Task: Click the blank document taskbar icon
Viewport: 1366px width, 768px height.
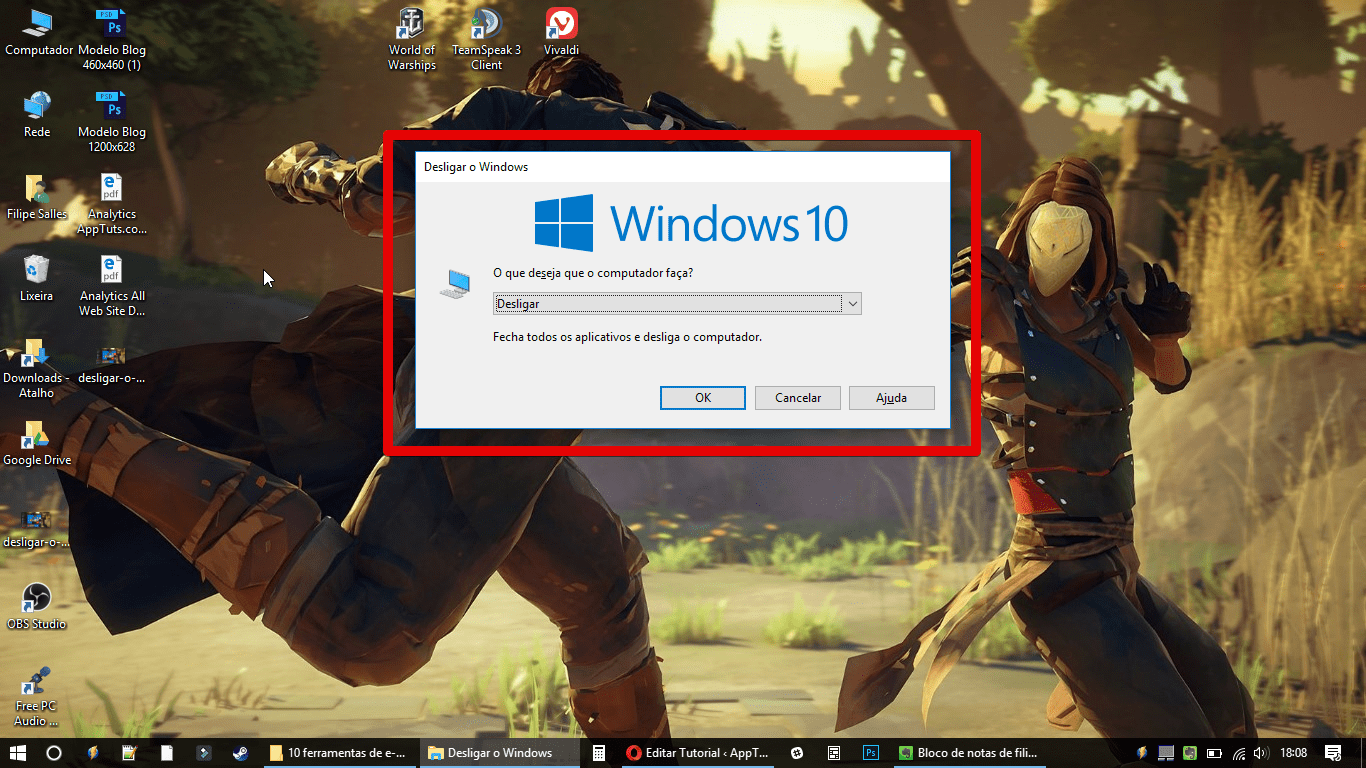Action: coord(167,753)
